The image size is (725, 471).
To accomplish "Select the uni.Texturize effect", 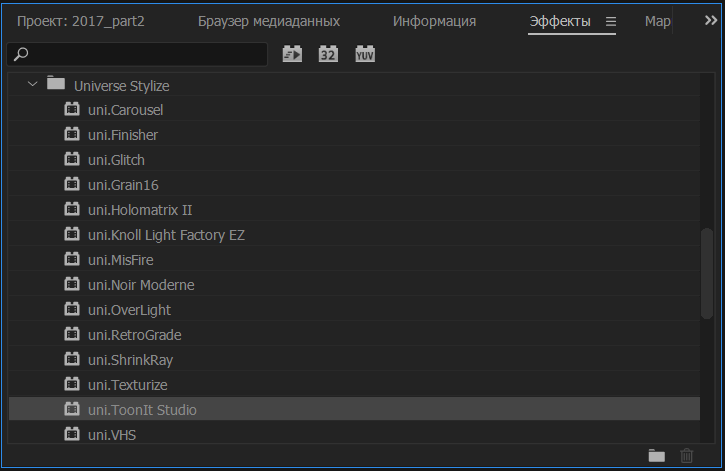I will coord(128,385).
